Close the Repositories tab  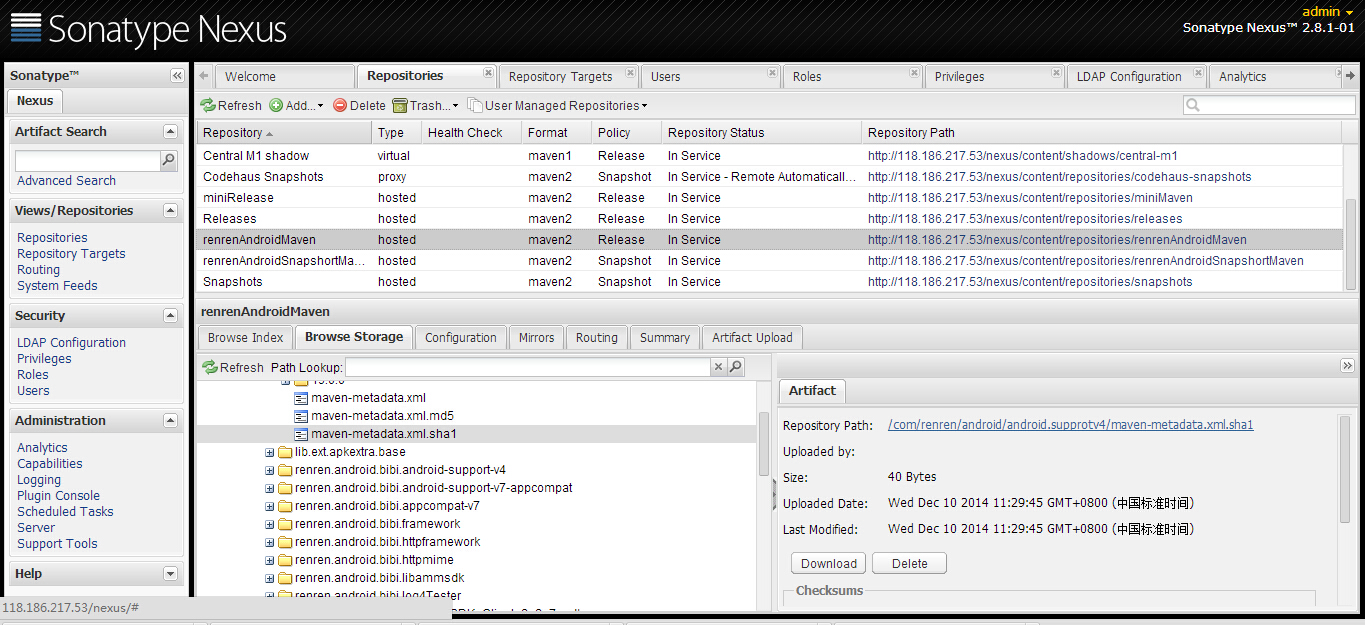(x=488, y=73)
